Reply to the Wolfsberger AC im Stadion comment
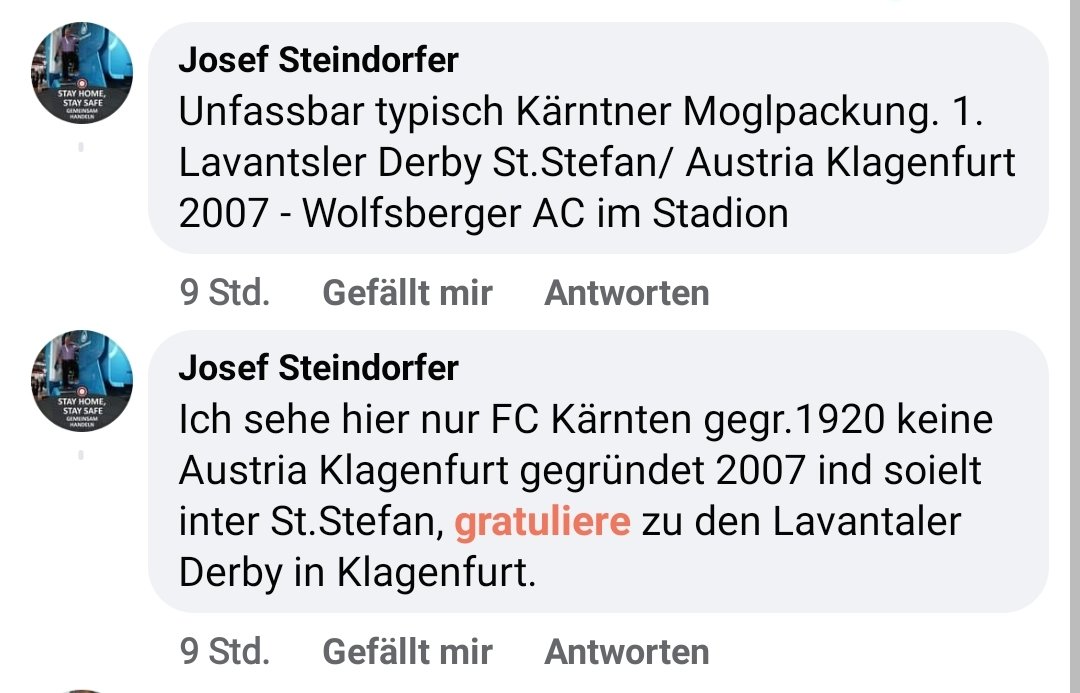The height and width of the screenshot is (693, 1080). [x=627, y=293]
